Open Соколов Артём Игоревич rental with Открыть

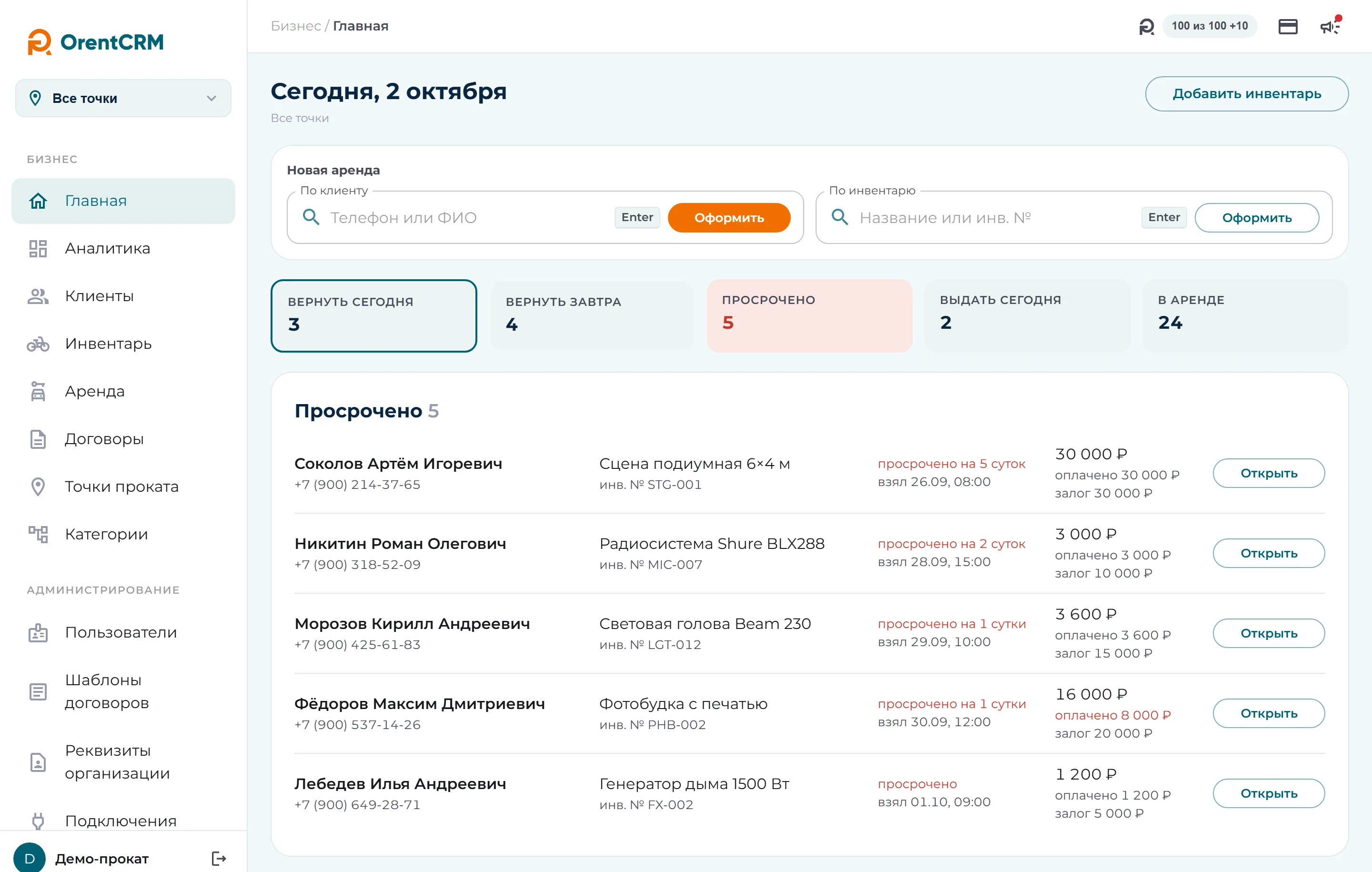click(1268, 473)
